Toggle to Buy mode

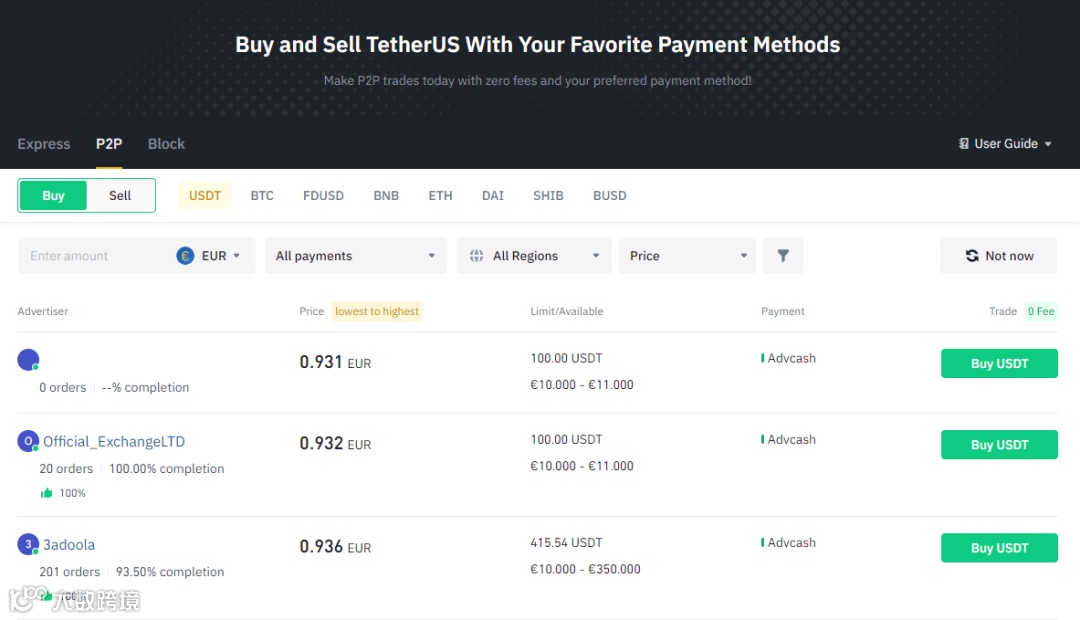point(54,196)
